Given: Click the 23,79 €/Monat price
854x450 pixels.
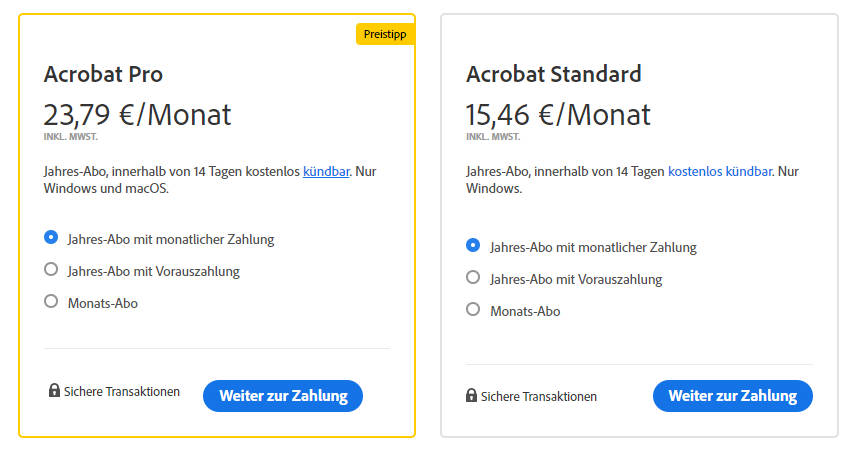Looking at the screenshot, I should 137,114.
